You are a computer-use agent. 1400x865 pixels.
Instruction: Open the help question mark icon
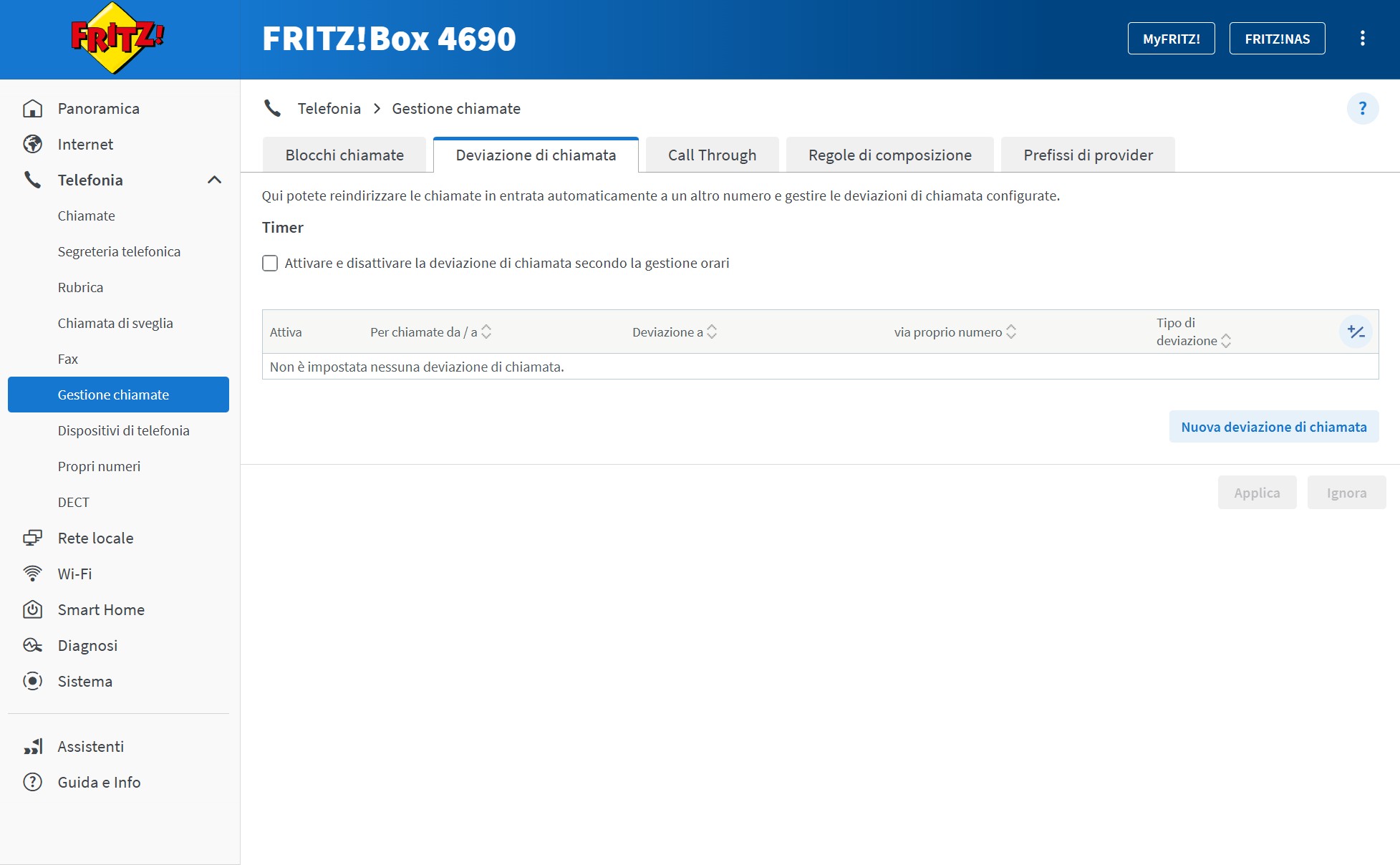point(1363,109)
